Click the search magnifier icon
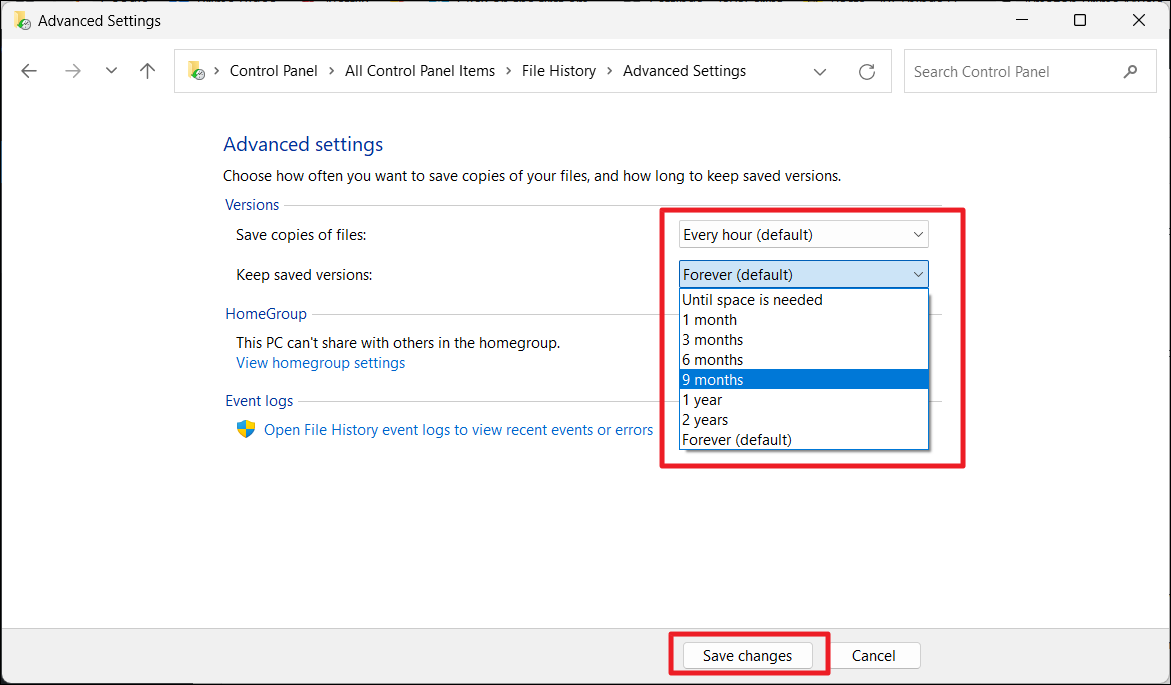 (x=1130, y=72)
